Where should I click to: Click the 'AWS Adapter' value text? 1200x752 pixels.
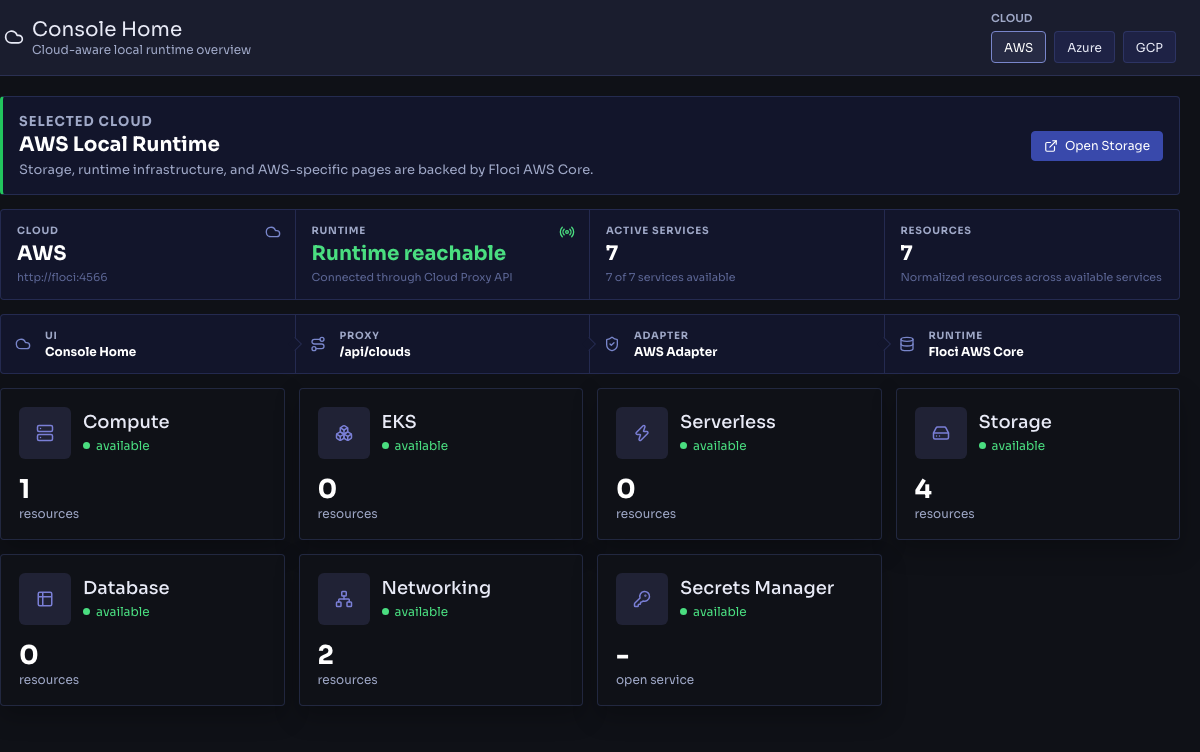[676, 352]
